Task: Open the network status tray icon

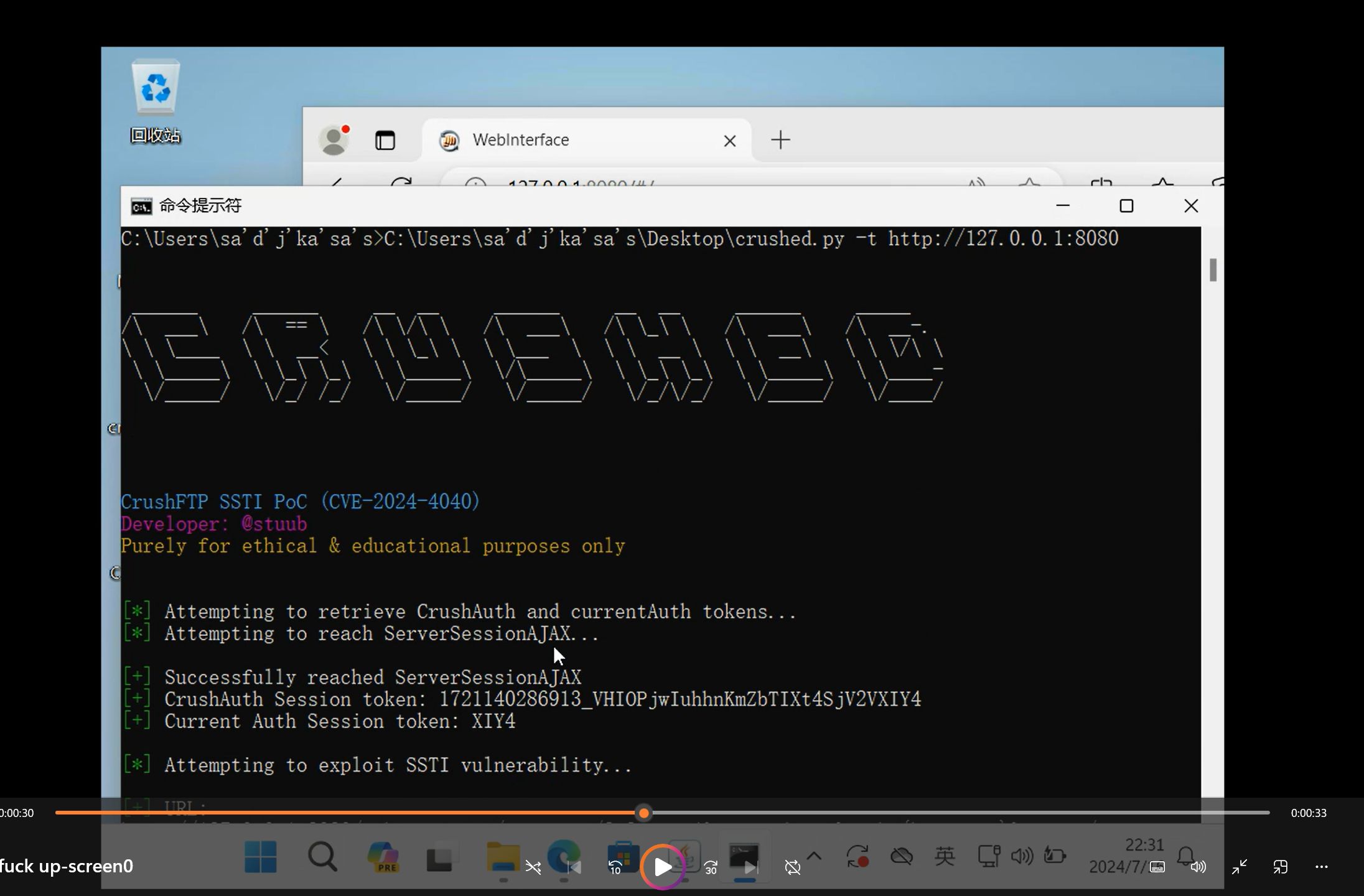Action: click(x=988, y=857)
